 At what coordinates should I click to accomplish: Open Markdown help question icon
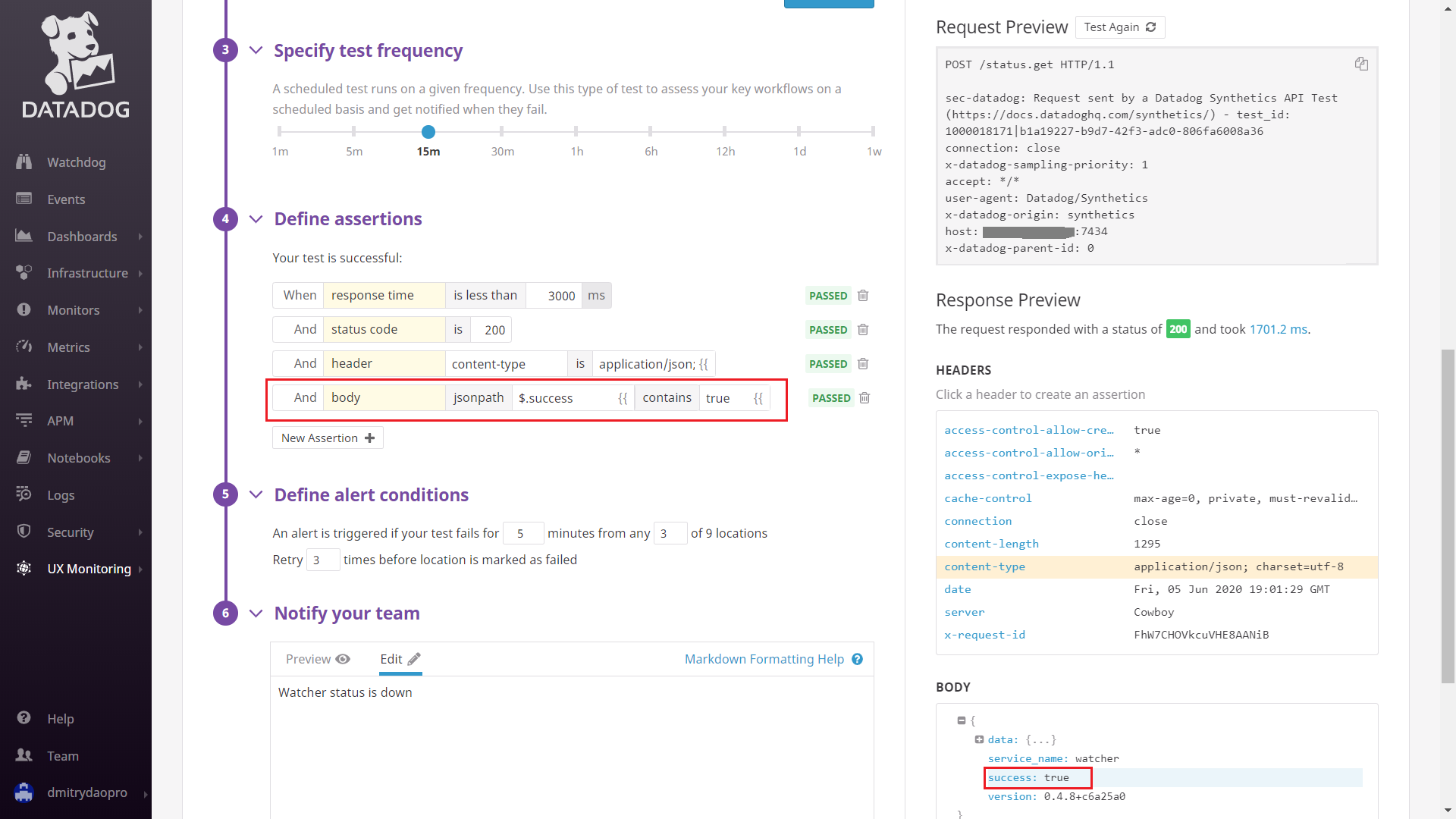(857, 659)
